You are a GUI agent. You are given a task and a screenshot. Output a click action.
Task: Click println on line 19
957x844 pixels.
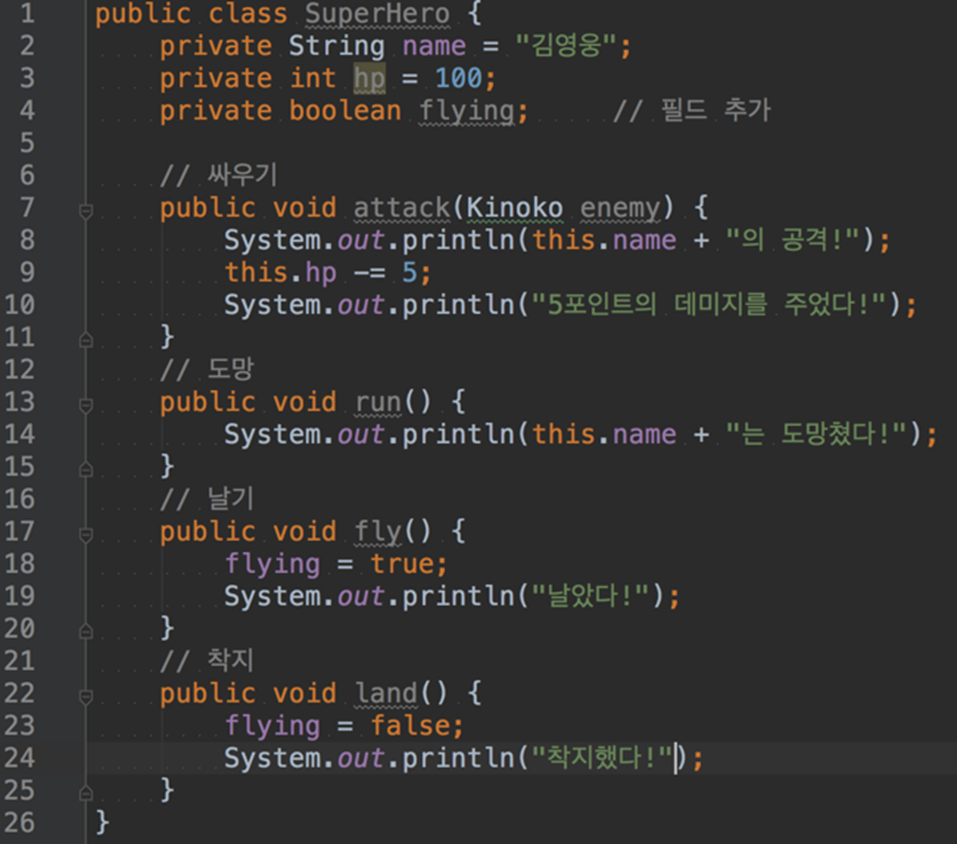pos(458,596)
